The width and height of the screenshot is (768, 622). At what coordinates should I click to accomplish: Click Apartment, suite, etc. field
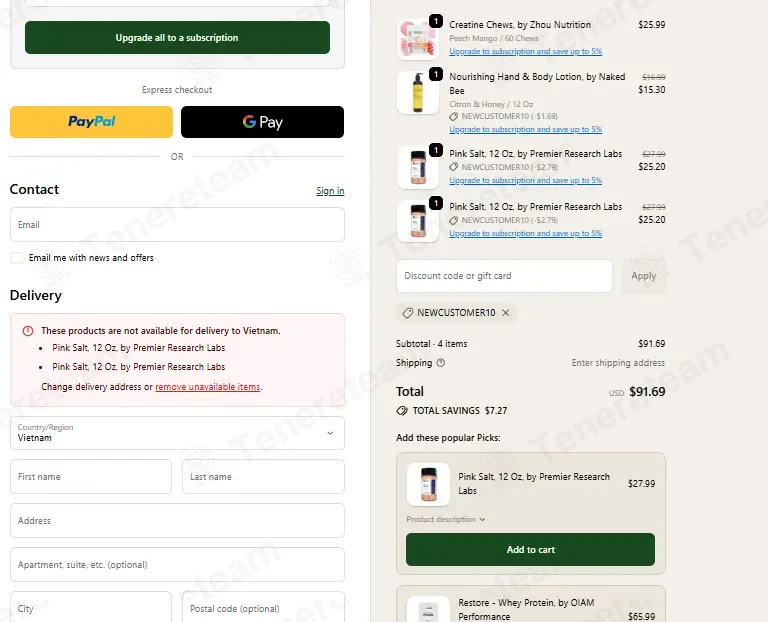coord(177,565)
